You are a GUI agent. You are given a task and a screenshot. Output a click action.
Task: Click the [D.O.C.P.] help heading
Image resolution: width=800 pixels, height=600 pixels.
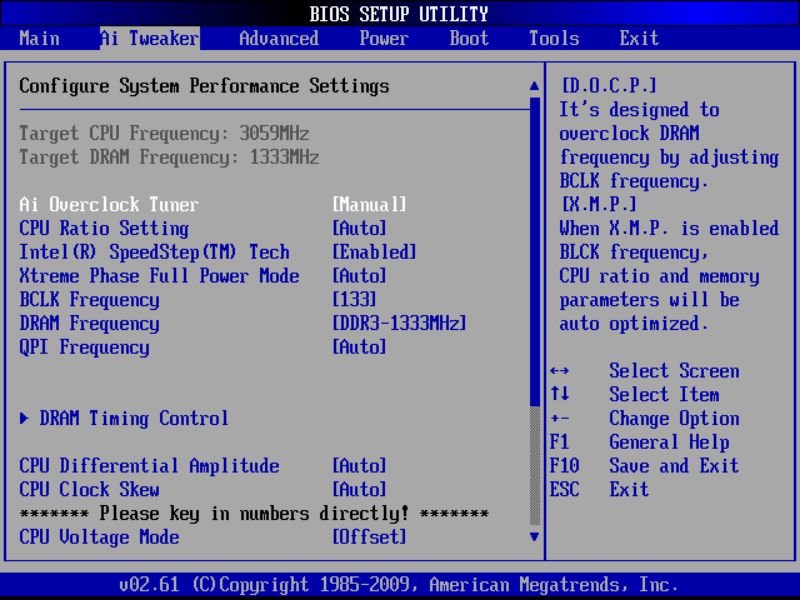click(609, 86)
